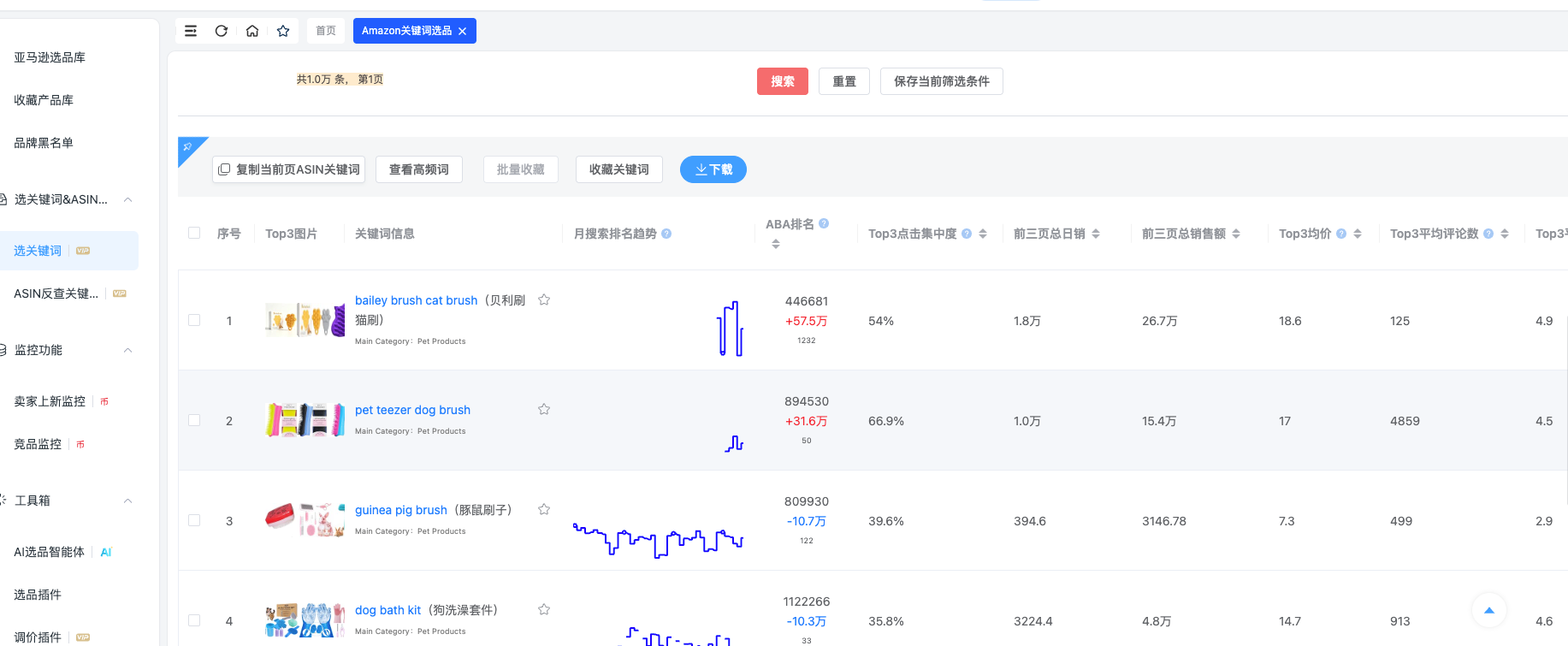Close the Amazon关键词选品 tab
This screenshot has width=1568, height=646.
coord(463,31)
